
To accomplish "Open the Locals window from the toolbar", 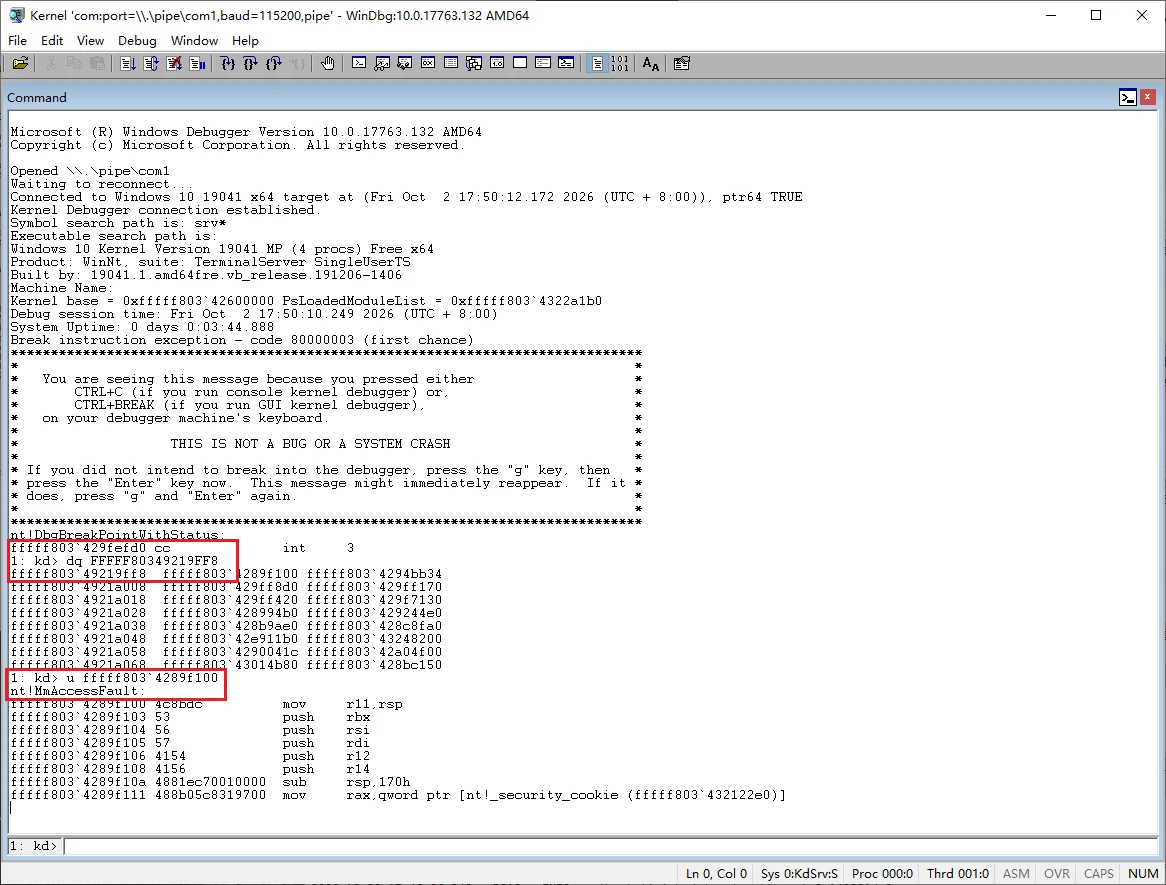I will (x=405, y=63).
